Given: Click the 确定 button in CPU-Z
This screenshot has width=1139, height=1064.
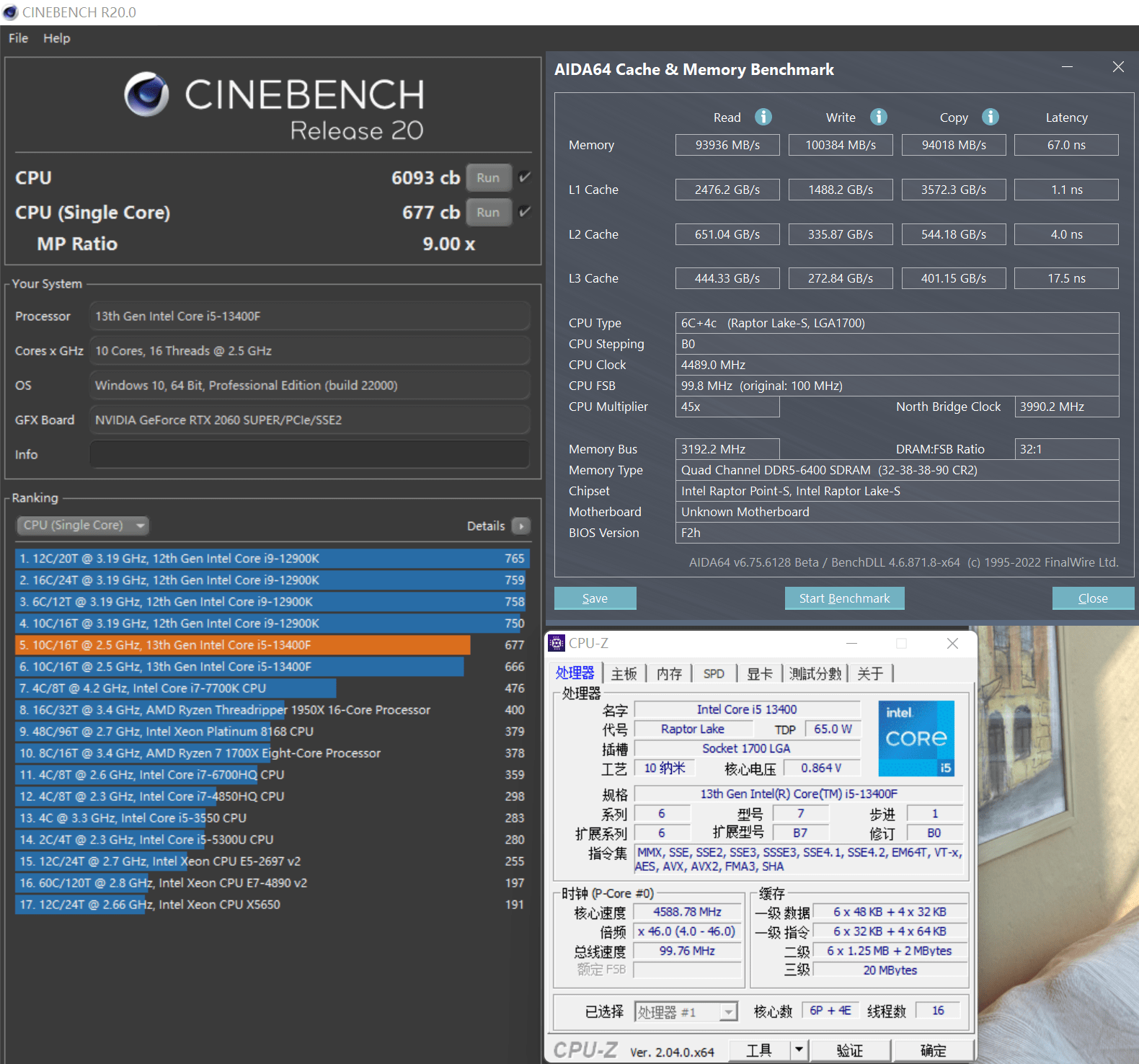Looking at the screenshot, I should [x=934, y=1050].
